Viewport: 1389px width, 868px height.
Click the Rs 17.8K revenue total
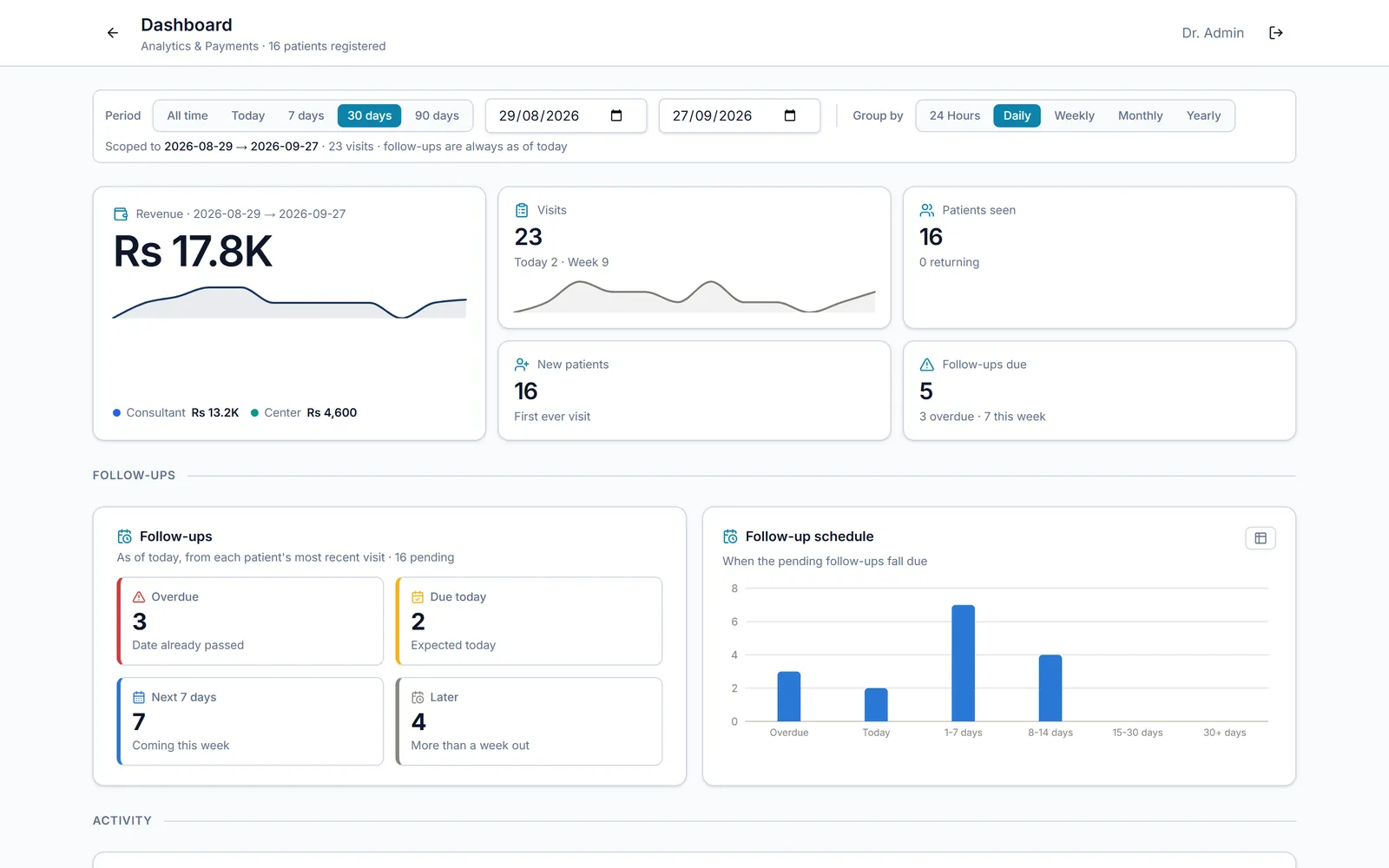pos(193,252)
